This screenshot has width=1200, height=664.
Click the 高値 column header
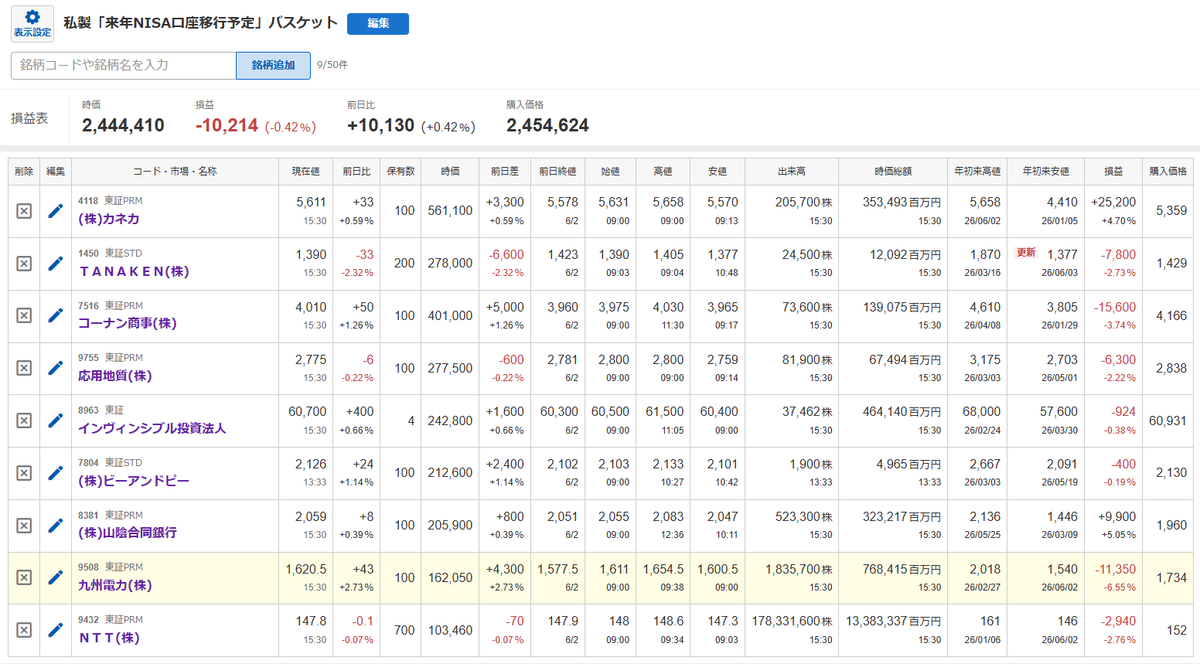(663, 171)
